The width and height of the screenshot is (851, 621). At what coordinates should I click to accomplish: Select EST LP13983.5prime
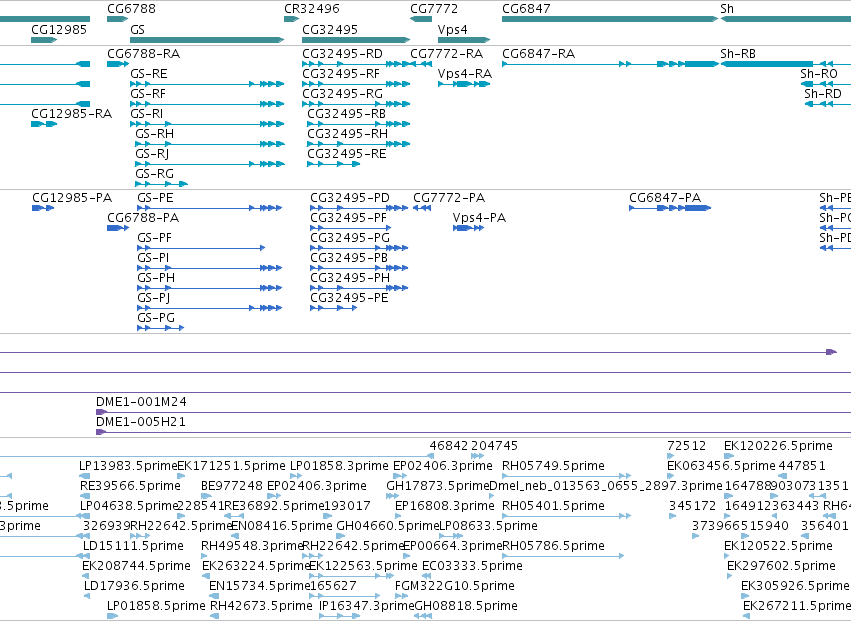pos(85,477)
